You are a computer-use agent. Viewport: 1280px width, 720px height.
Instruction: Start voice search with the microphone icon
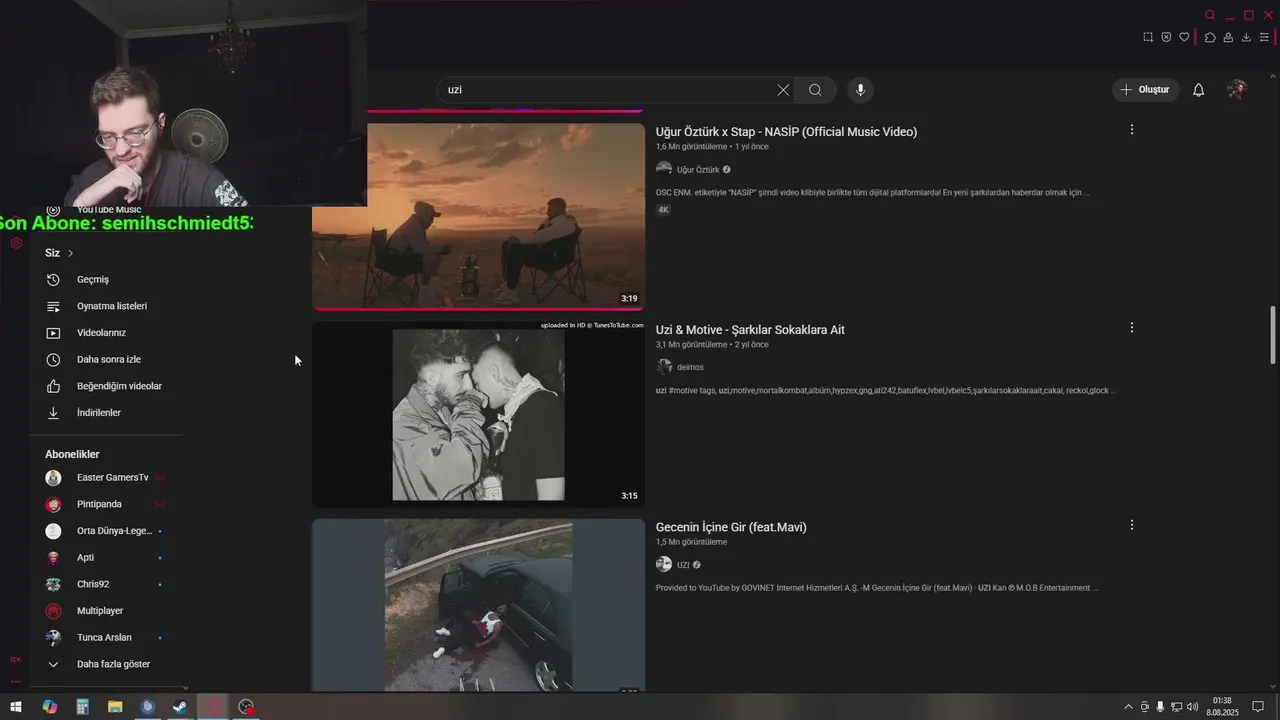[860, 90]
